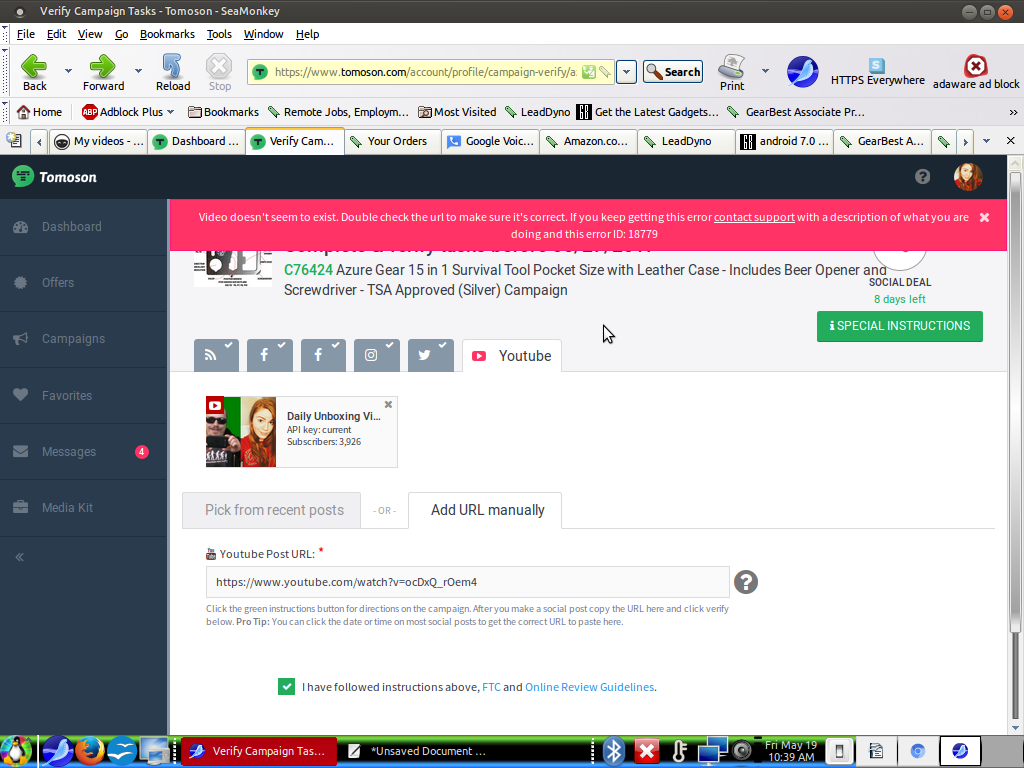This screenshot has width=1024, height=768.
Task: Click the Youtube Post URL field
Action: (x=468, y=582)
